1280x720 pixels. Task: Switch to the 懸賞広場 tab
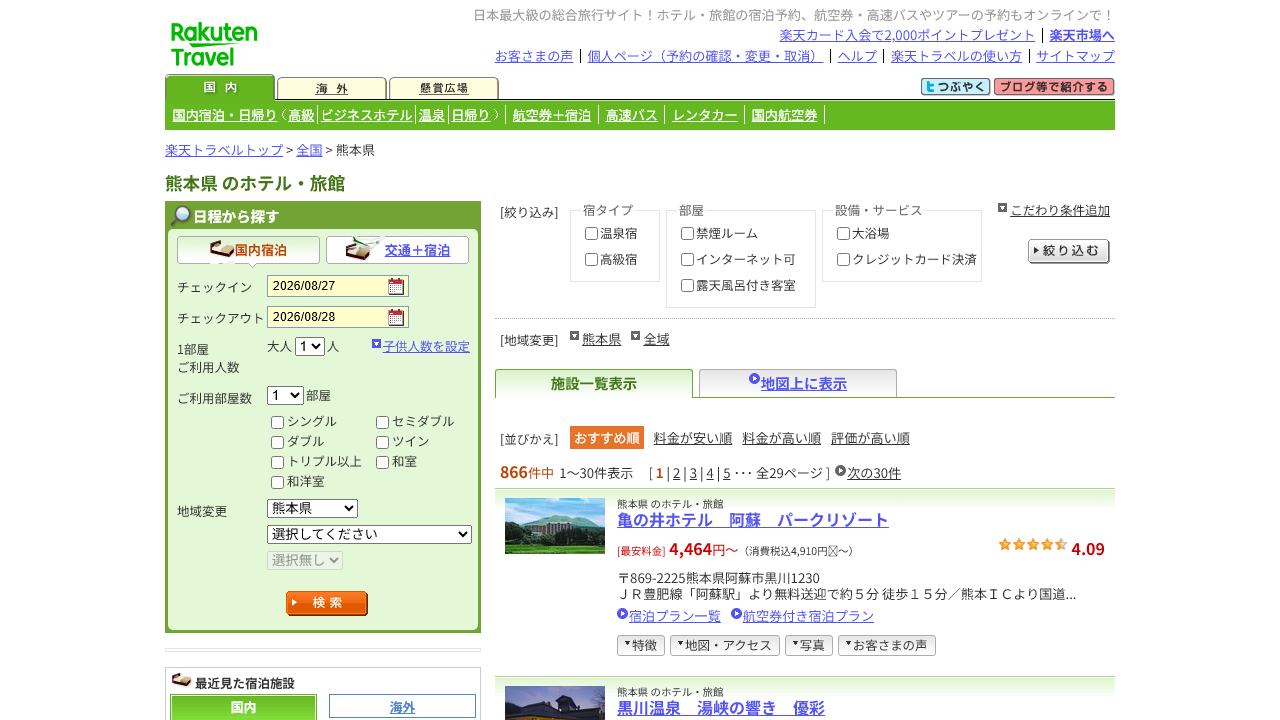[x=444, y=88]
